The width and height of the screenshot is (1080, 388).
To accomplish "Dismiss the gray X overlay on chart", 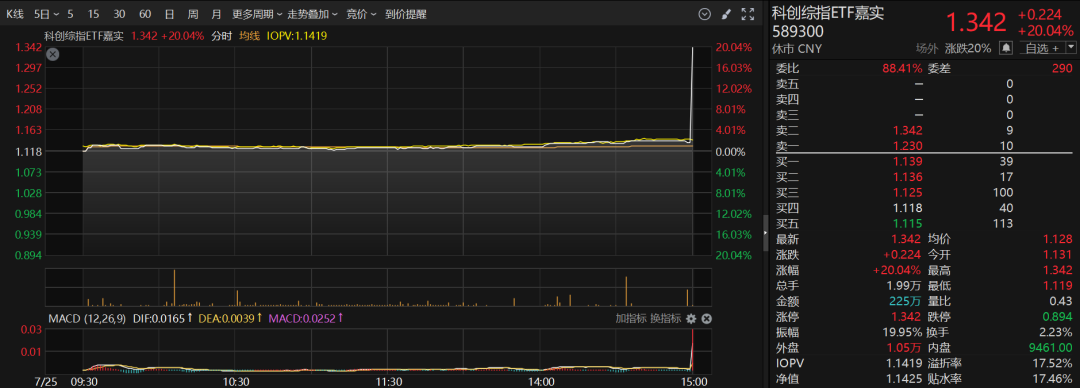I will coord(52,55).
